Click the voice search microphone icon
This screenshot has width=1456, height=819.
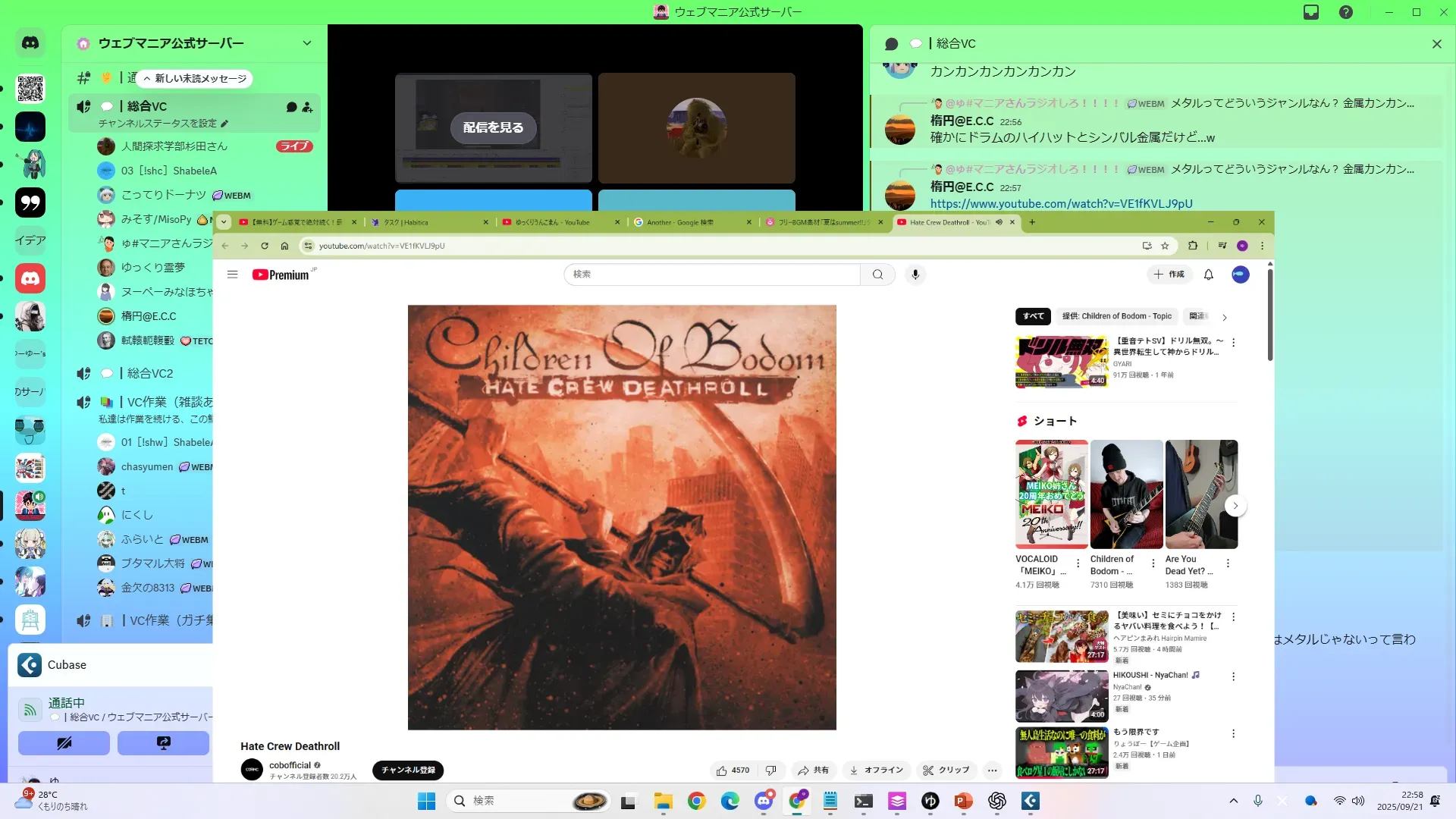[x=915, y=275]
